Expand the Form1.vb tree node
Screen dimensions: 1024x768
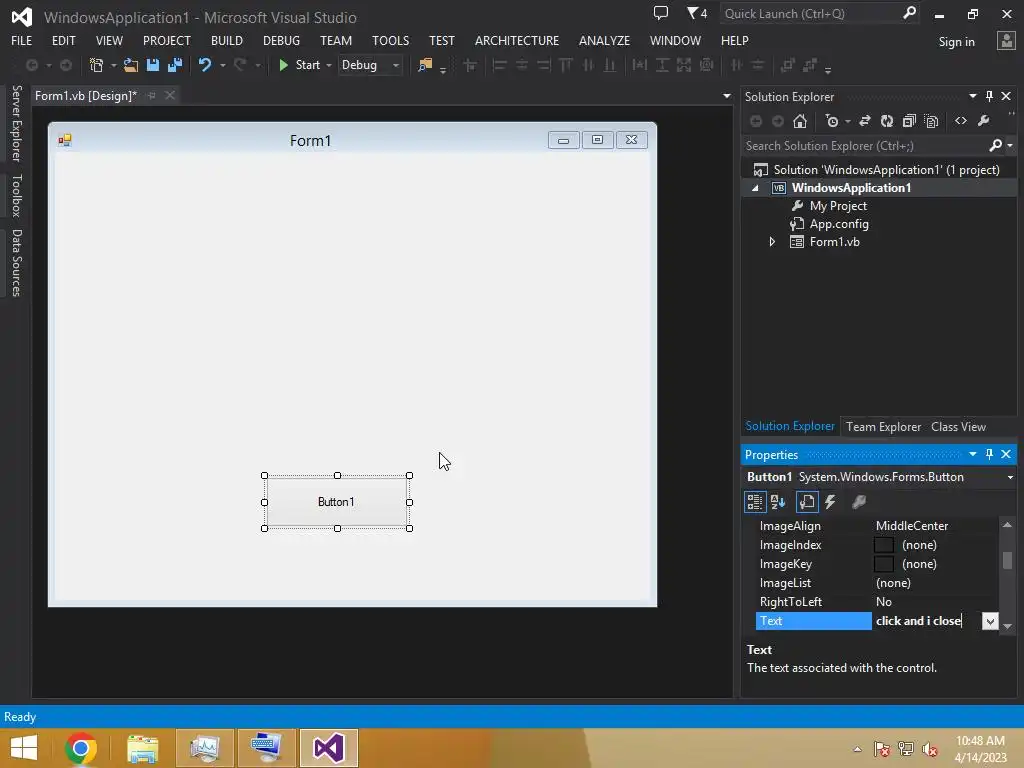[x=772, y=242]
